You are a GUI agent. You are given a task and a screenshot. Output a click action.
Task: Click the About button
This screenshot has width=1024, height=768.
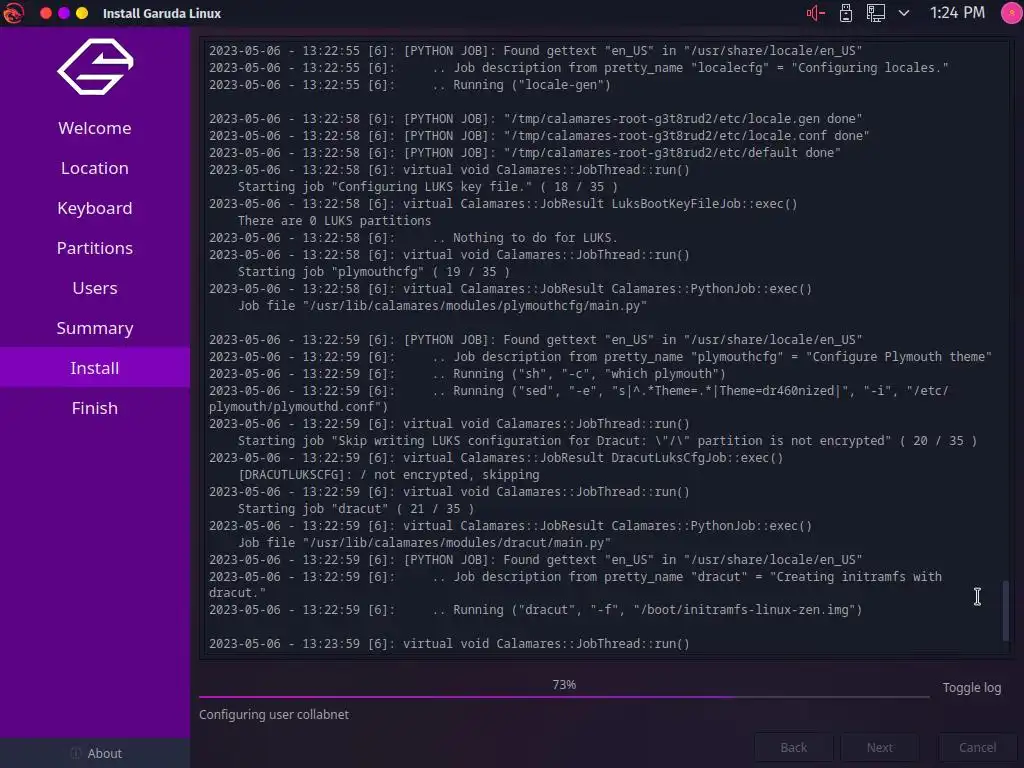[95, 754]
